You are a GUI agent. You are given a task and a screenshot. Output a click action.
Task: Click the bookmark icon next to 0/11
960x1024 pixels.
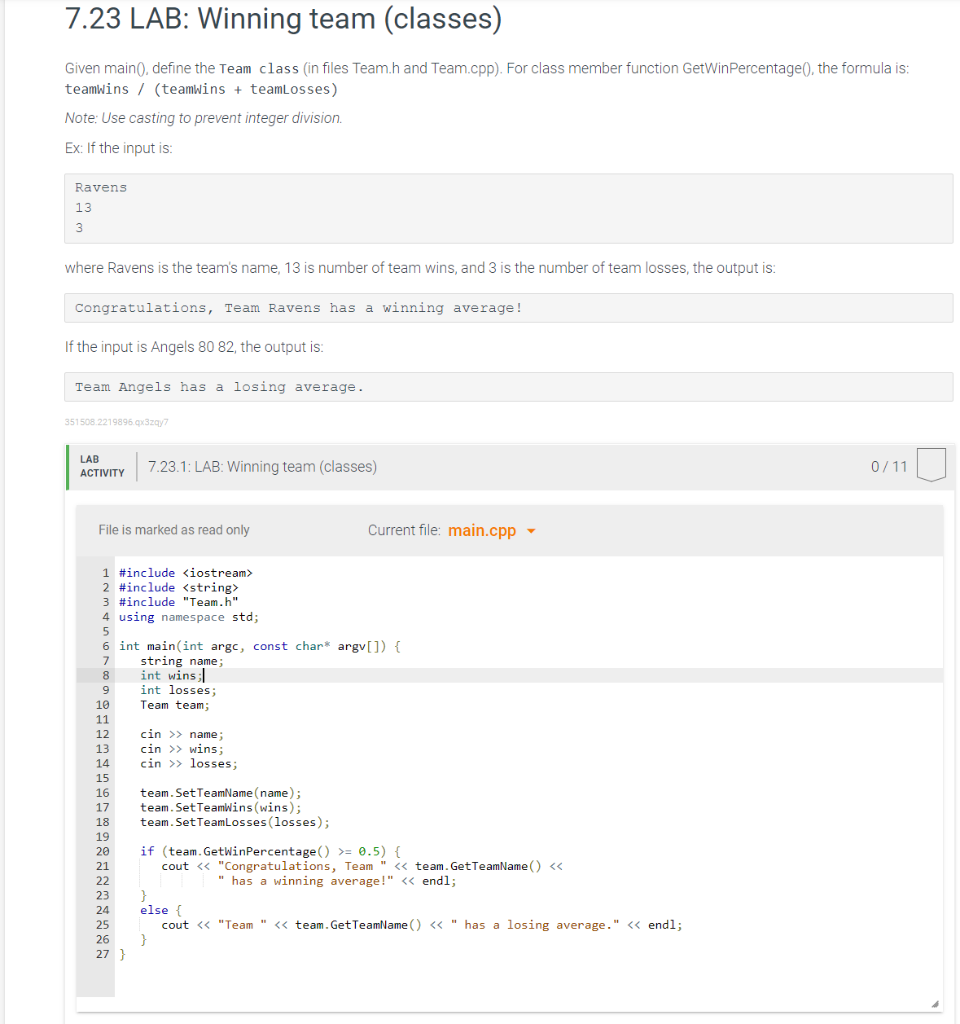tap(930, 463)
